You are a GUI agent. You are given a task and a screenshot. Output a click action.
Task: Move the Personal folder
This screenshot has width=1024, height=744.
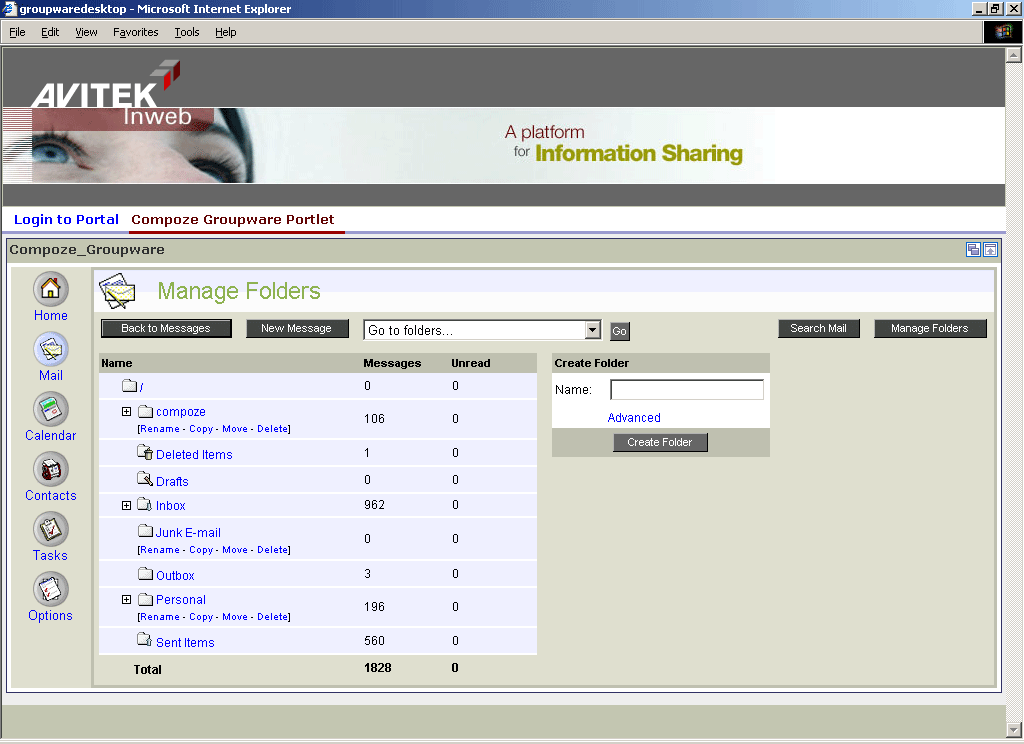[234, 617]
